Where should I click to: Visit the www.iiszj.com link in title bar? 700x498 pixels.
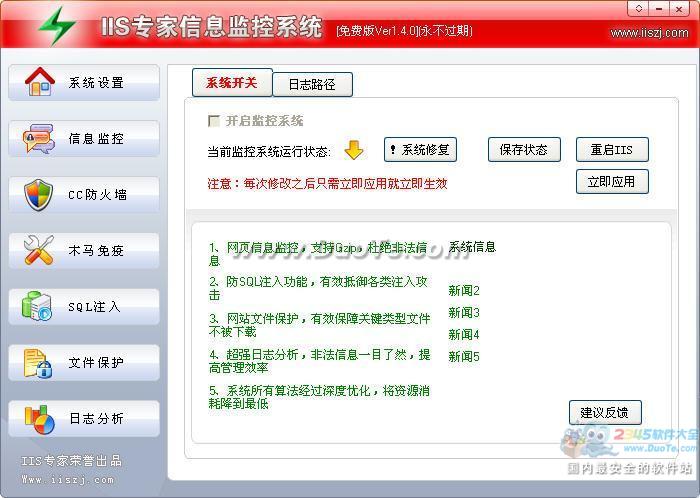click(650, 32)
